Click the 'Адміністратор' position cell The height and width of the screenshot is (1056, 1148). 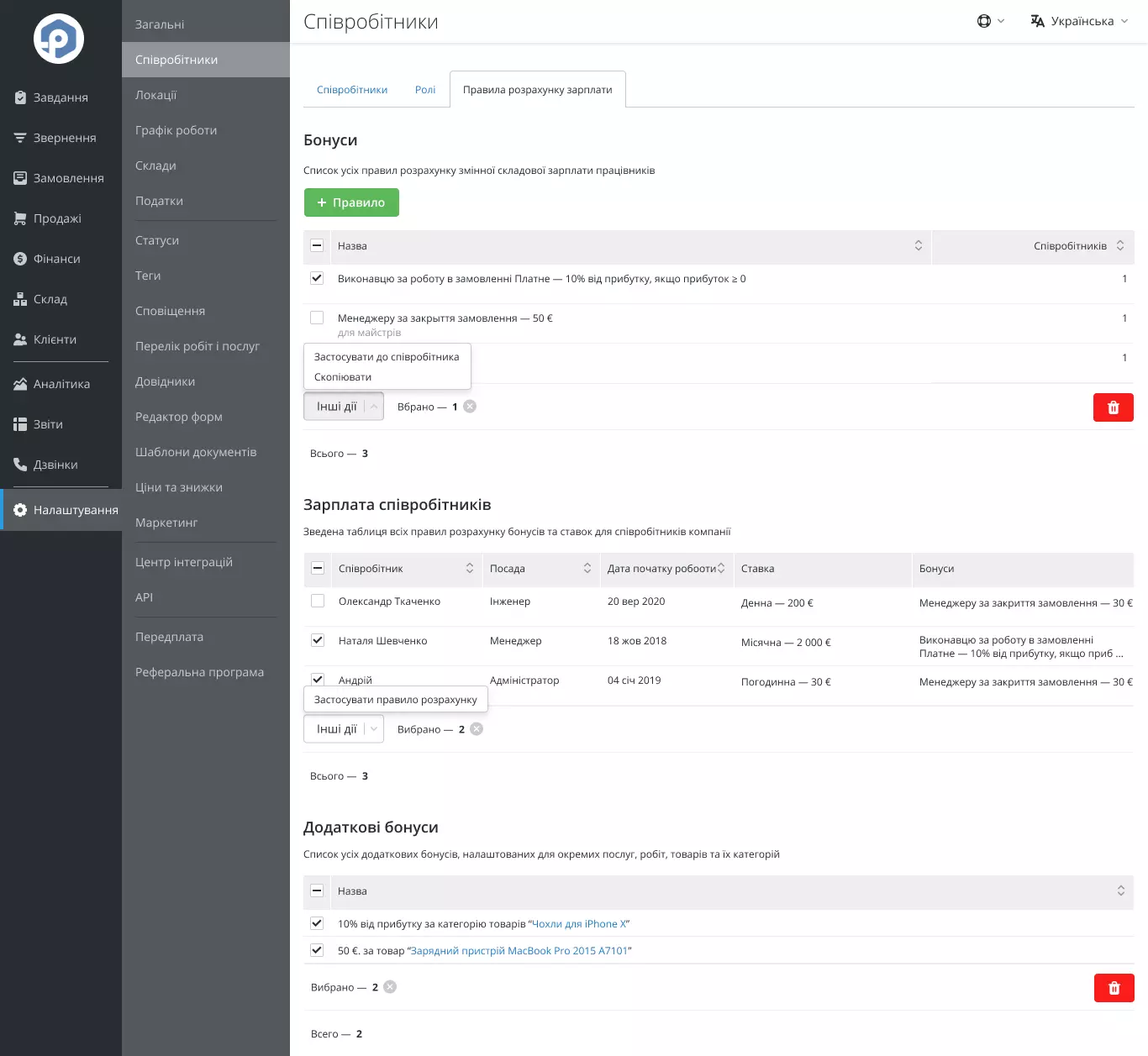(x=524, y=680)
